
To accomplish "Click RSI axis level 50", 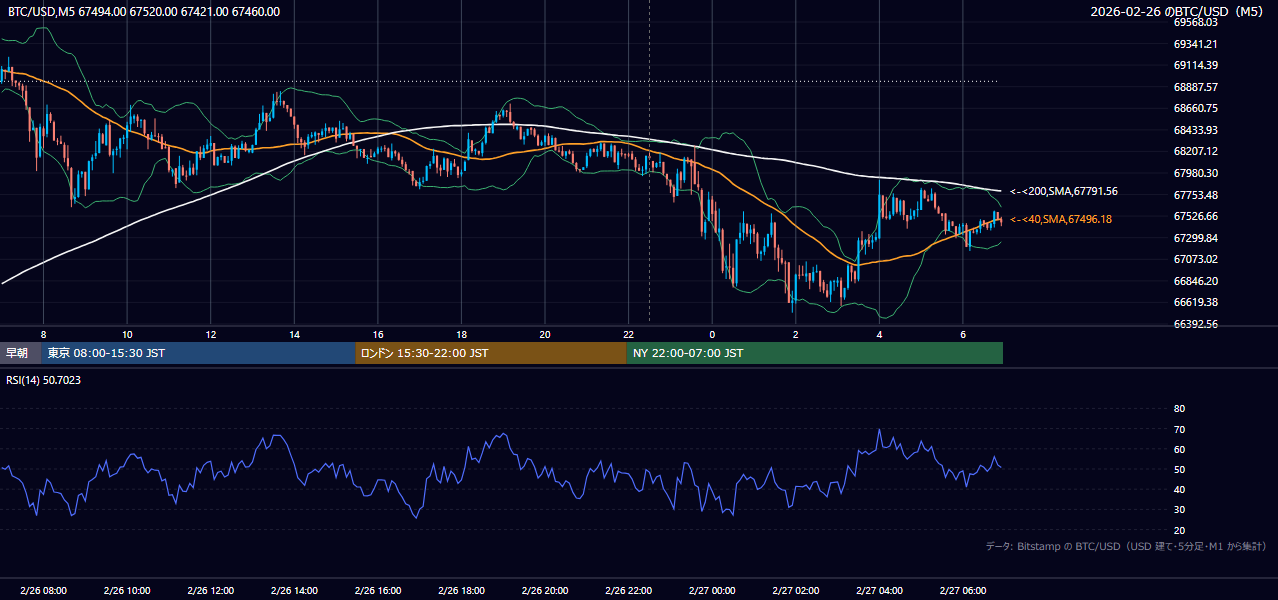I will click(x=1179, y=469).
